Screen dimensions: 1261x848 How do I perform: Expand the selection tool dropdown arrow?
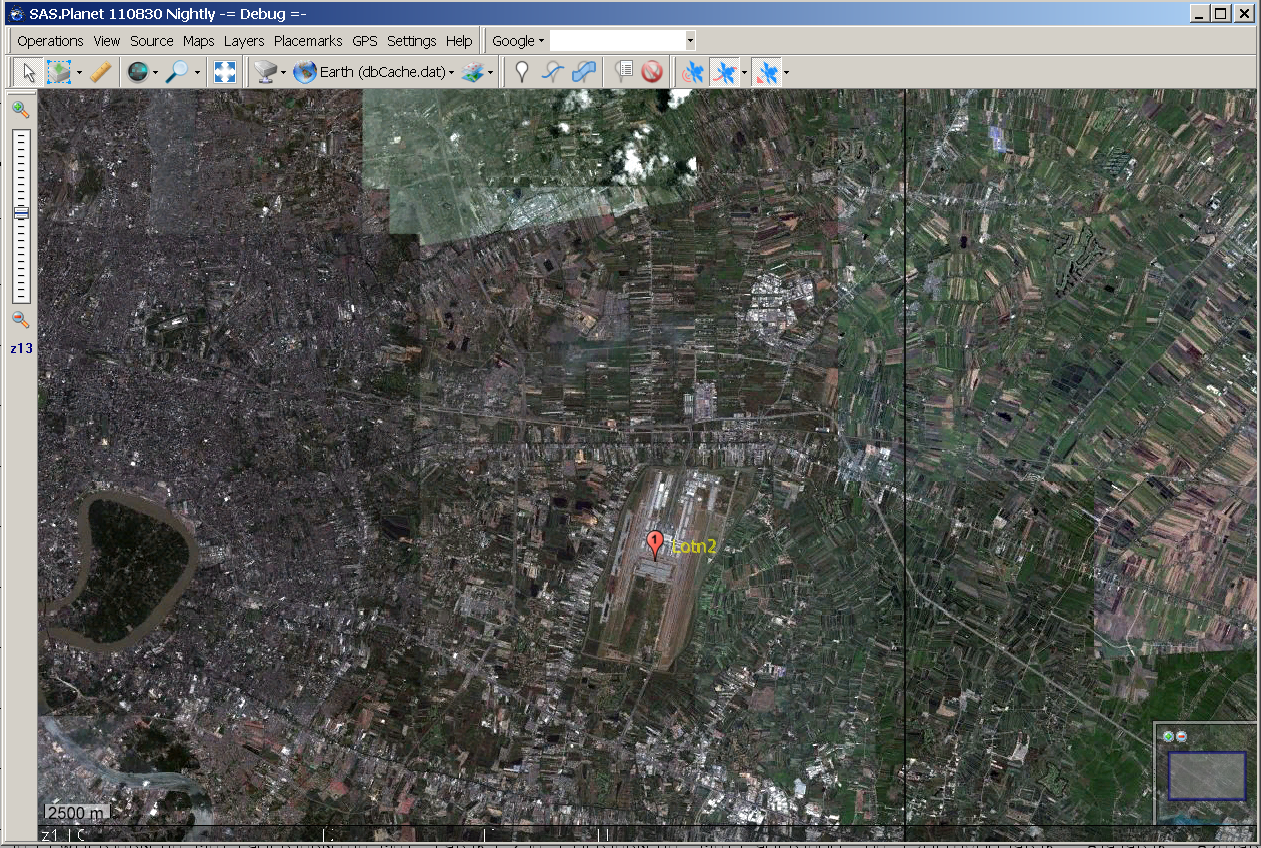pos(79,73)
